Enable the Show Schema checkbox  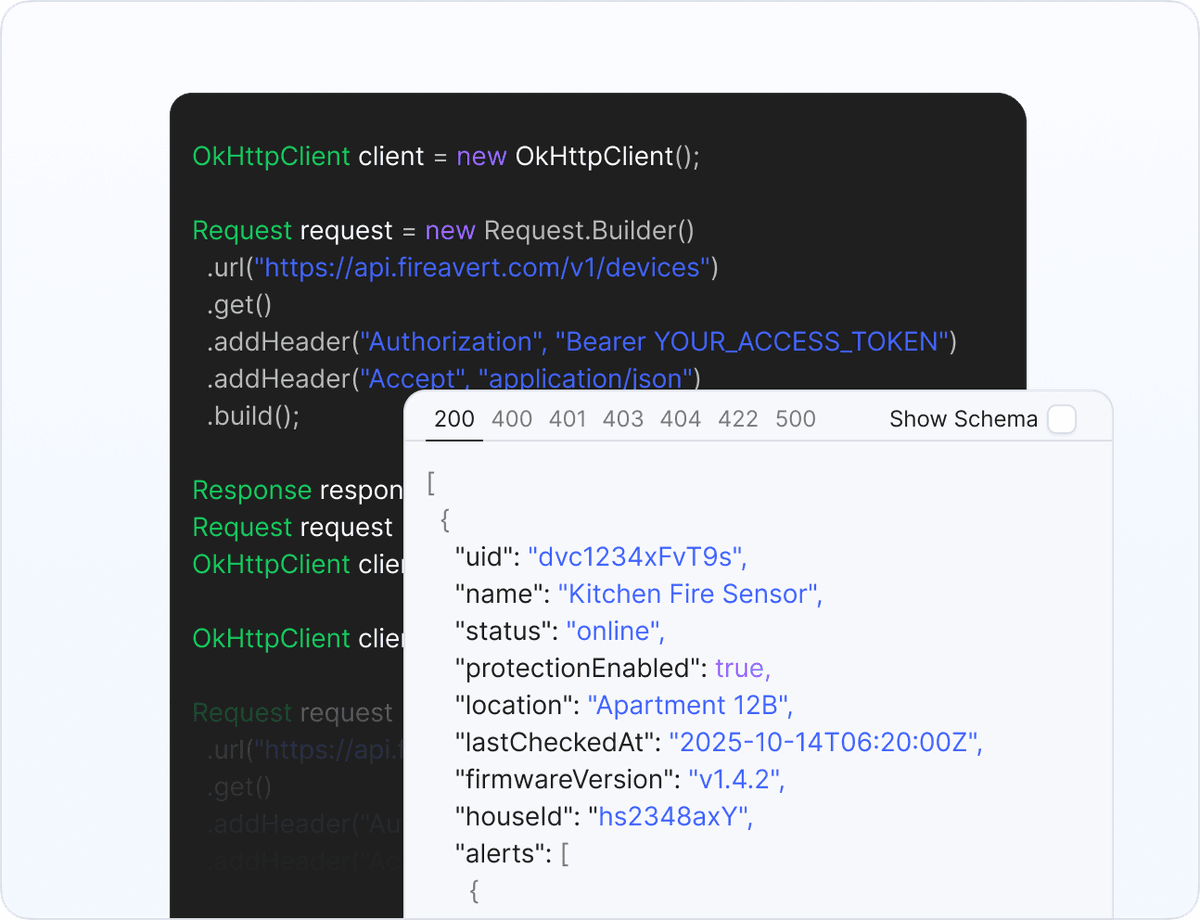pos(1062,419)
